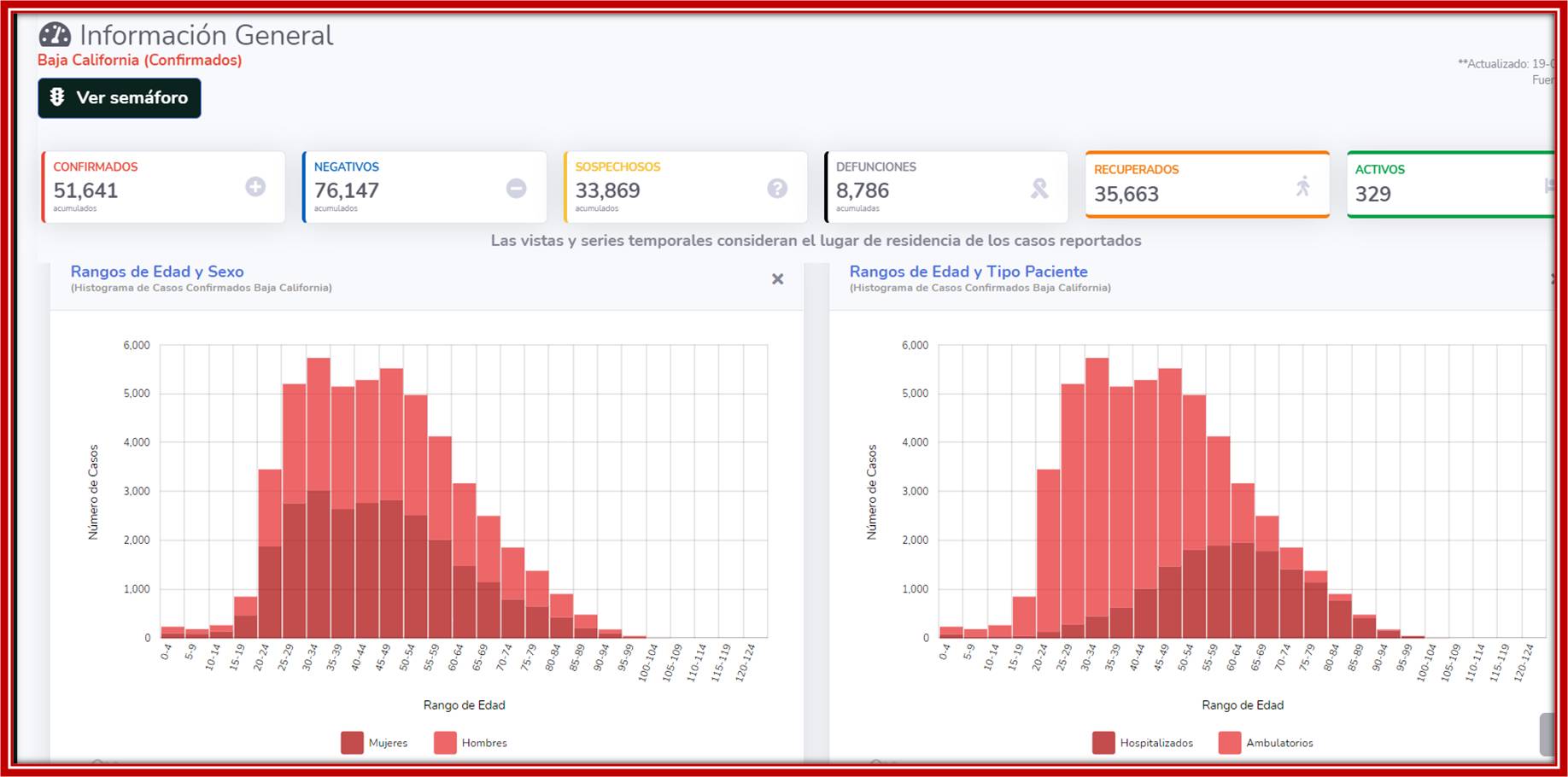Click the 51,641 confirmed count value
The image size is (1568, 777).
click(x=85, y=190)
